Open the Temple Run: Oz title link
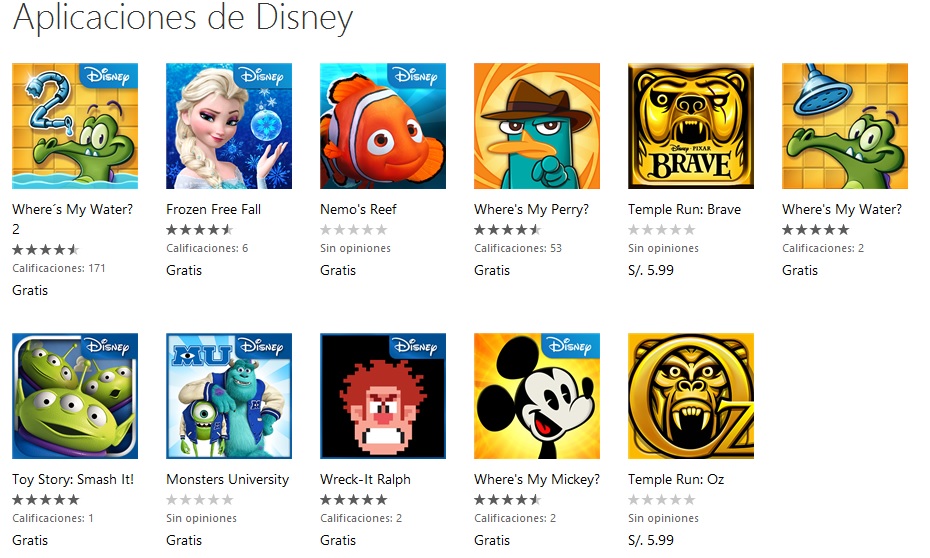 (x=676, y=479)
